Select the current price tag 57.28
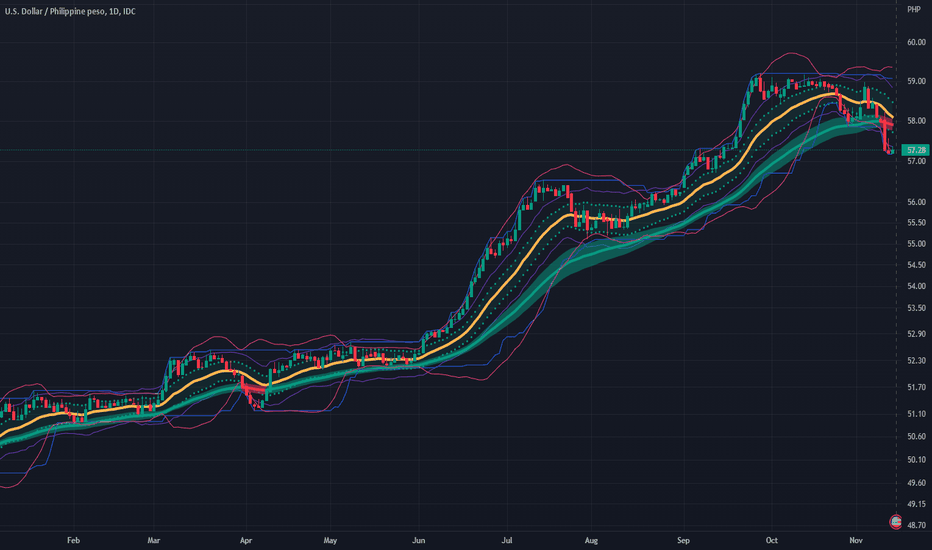Viewport: 932px width, 550px height. point(915,150)
